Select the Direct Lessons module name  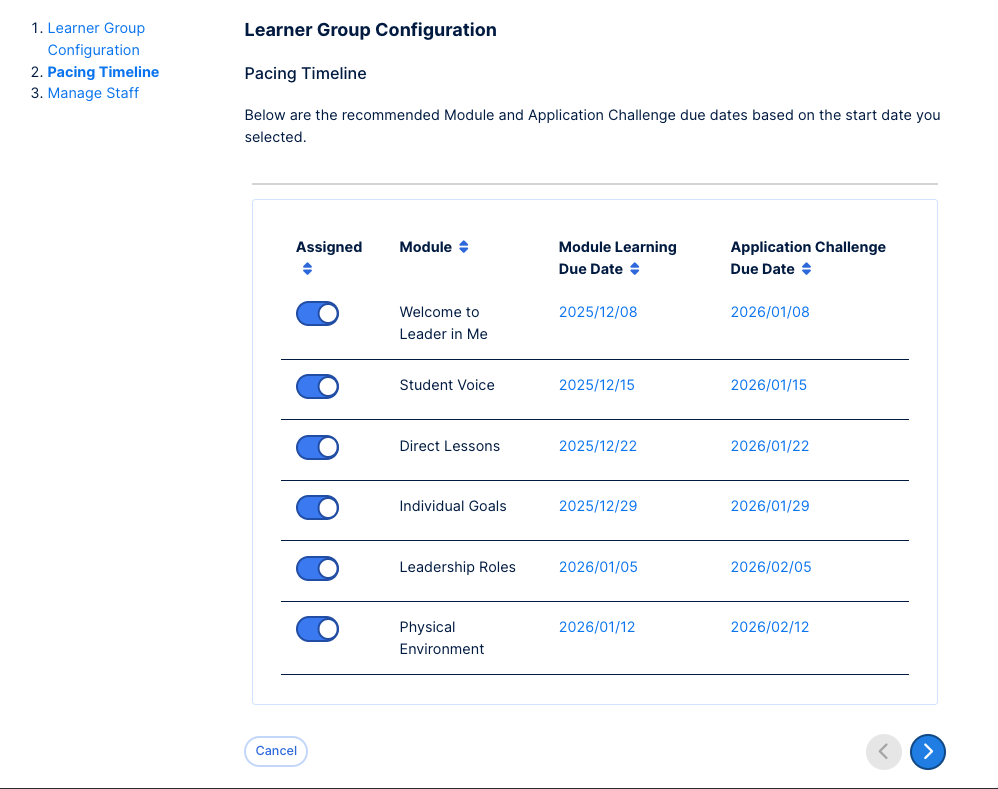tap(449, 446)
